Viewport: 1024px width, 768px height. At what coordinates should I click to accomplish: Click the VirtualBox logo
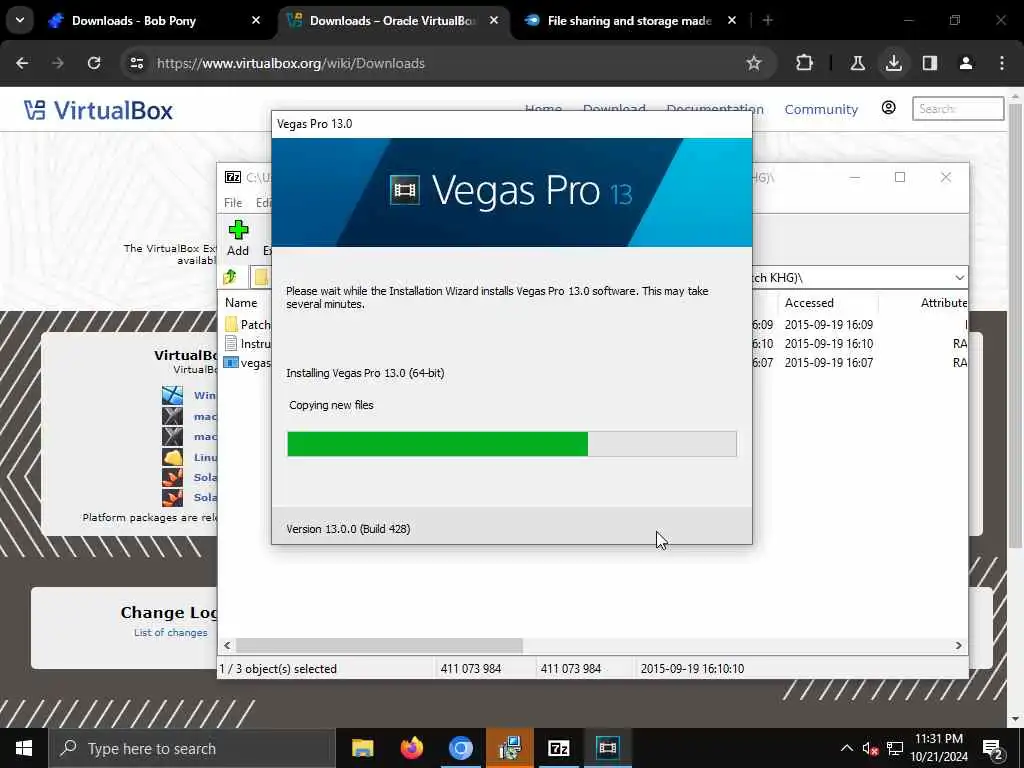click(x=98, y=110)
